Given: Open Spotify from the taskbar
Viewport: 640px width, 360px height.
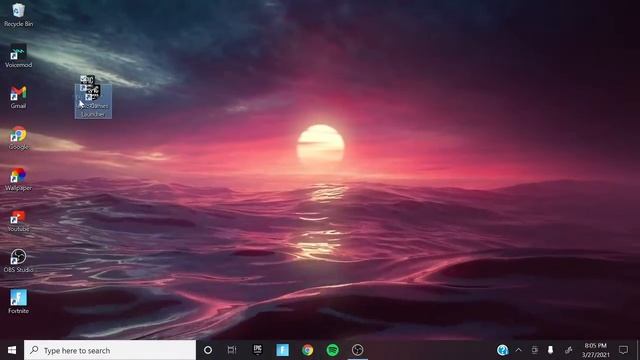Looking at the screenshot, I should [x=332, y=350].
